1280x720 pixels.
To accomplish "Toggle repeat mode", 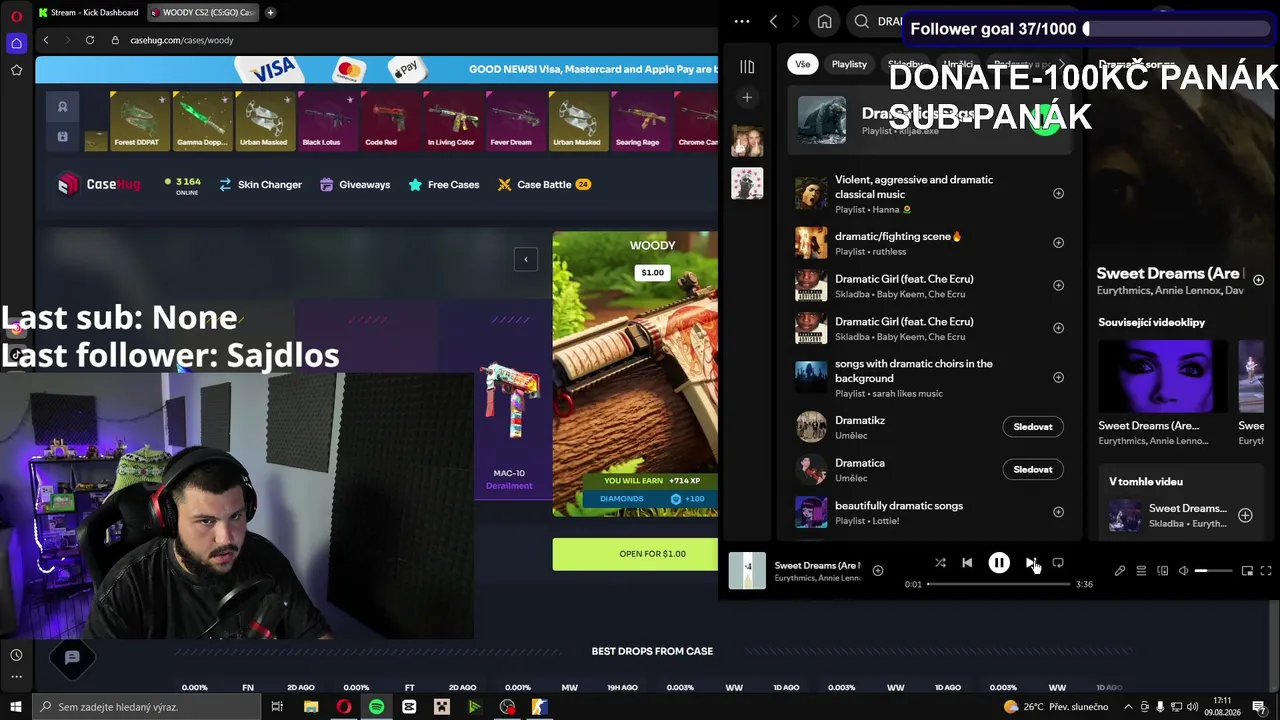I will pyautogui.click(x=1058, y=563).
